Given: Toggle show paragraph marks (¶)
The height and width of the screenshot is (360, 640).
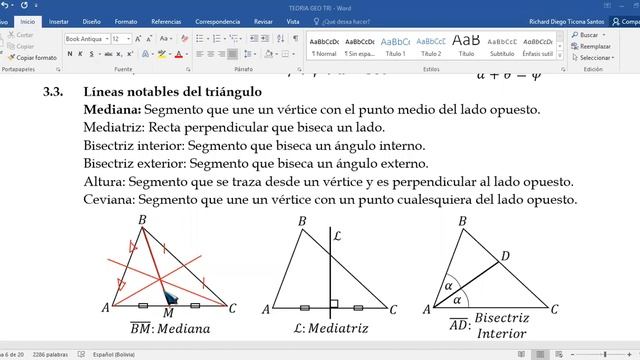Looking at the screenshot, I should tap(296, 39).
